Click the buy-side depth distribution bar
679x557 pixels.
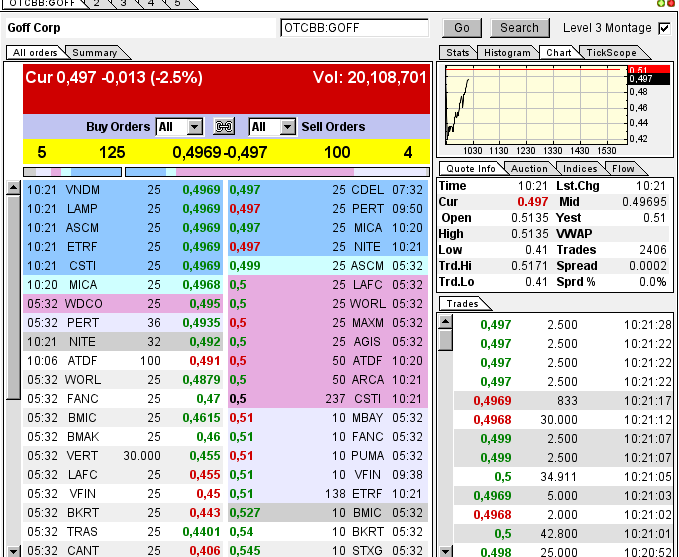(x=72, y=172)
